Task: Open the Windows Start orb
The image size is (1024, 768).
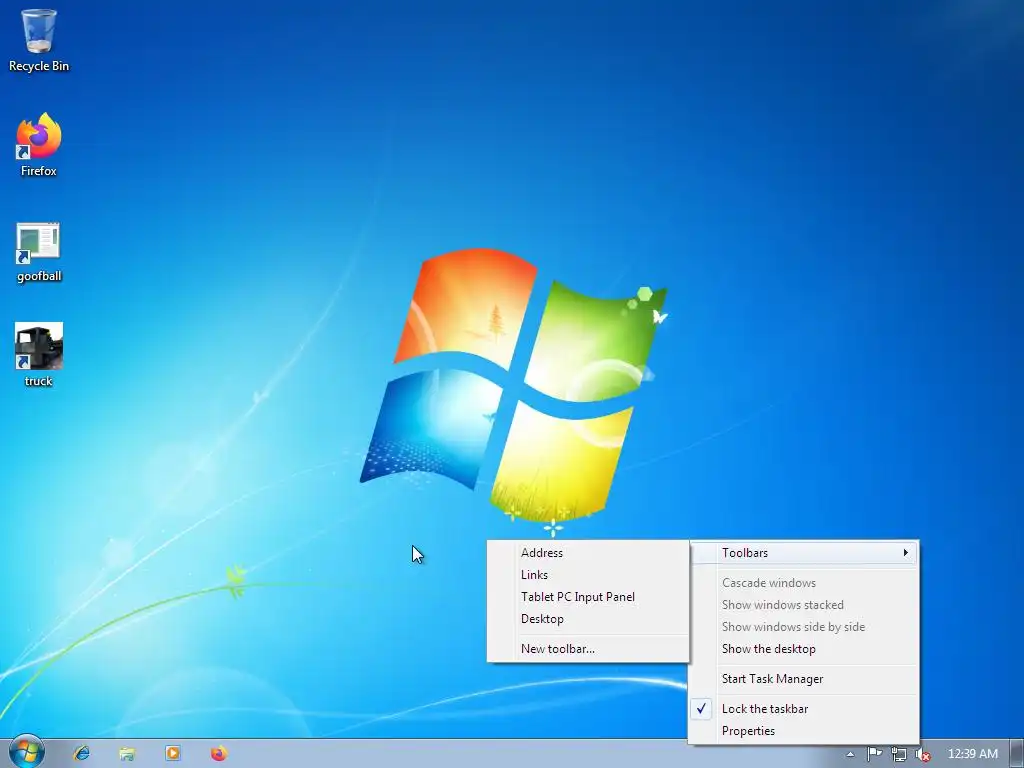Action: [x=27, y=752]
